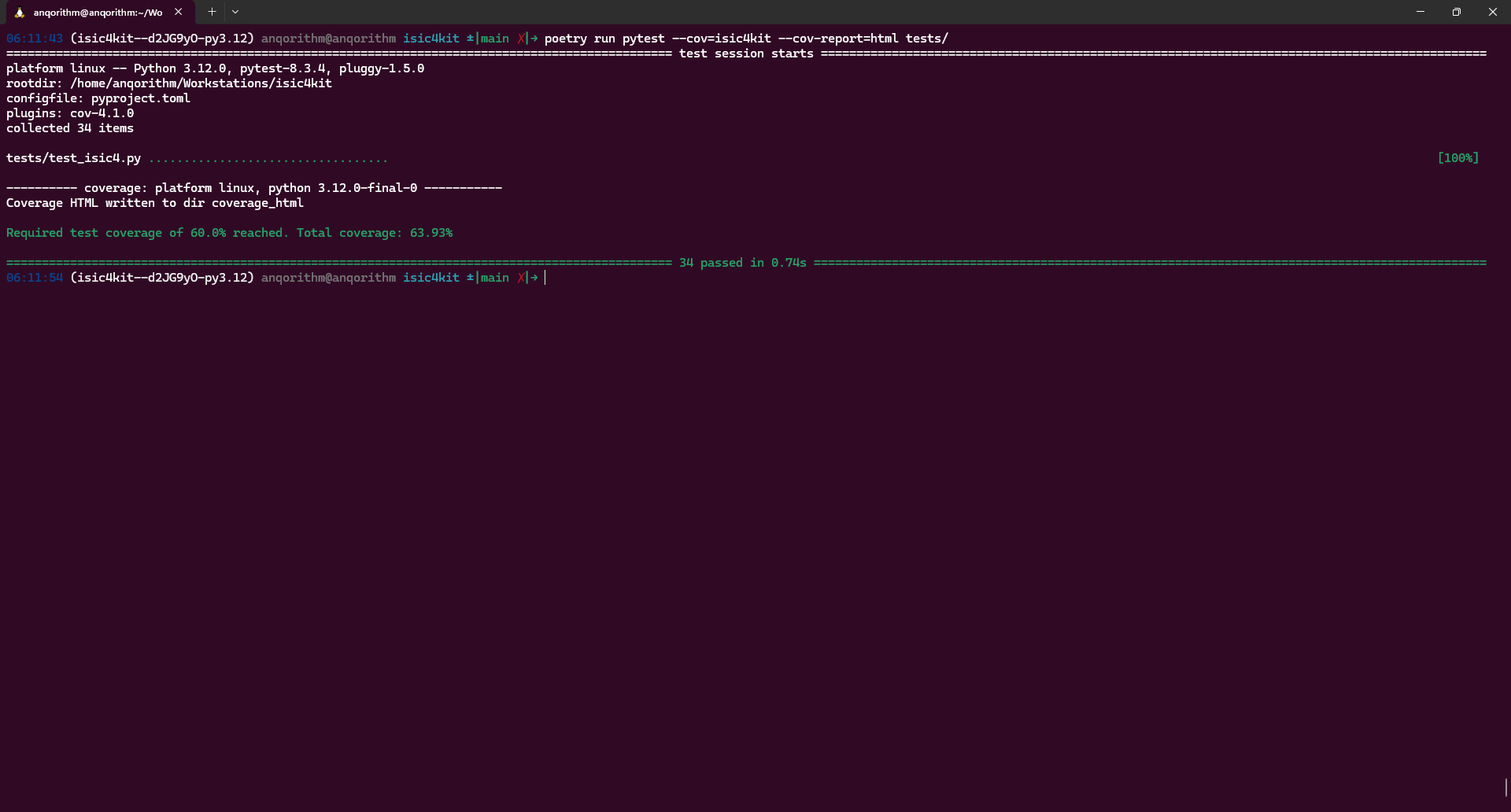Click the tests/test_isic4.py file path
Screen dimensions: 1511x812
(x=73, y=158)
